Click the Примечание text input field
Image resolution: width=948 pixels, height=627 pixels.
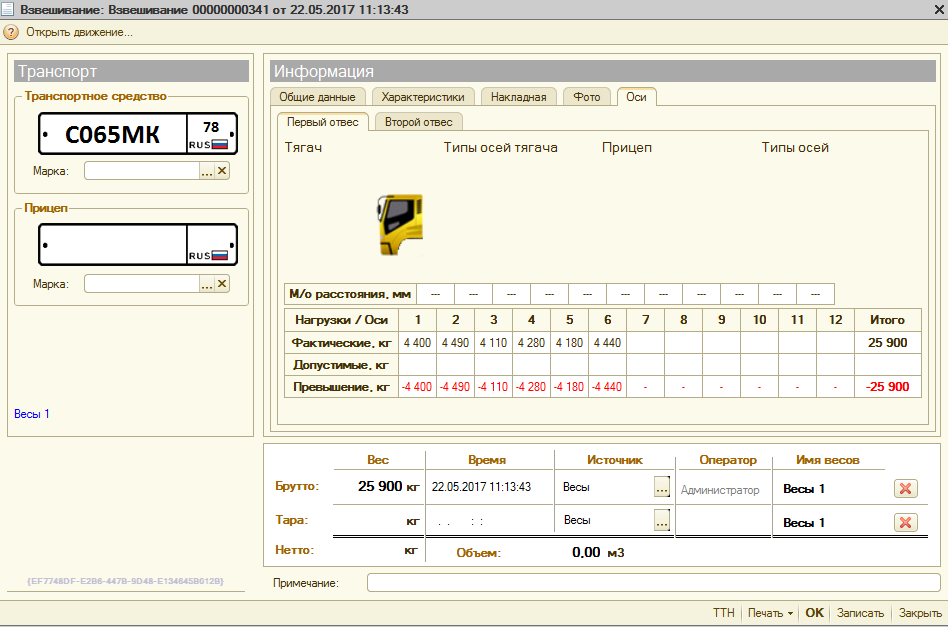653,582
